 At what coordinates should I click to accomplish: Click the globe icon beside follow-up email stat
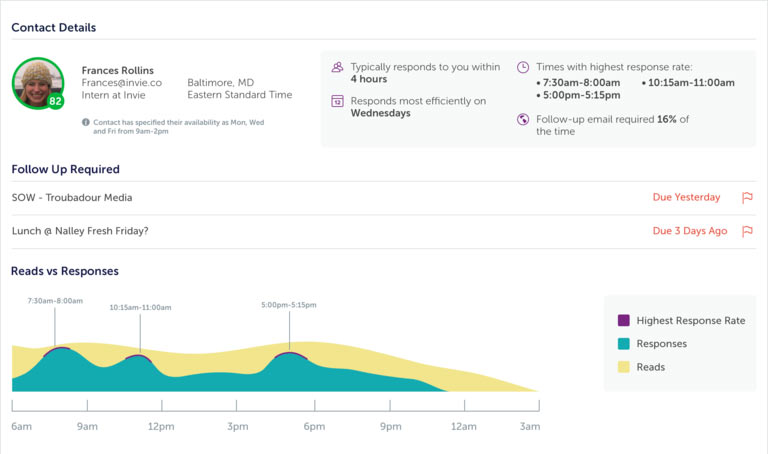pos(523,120)
